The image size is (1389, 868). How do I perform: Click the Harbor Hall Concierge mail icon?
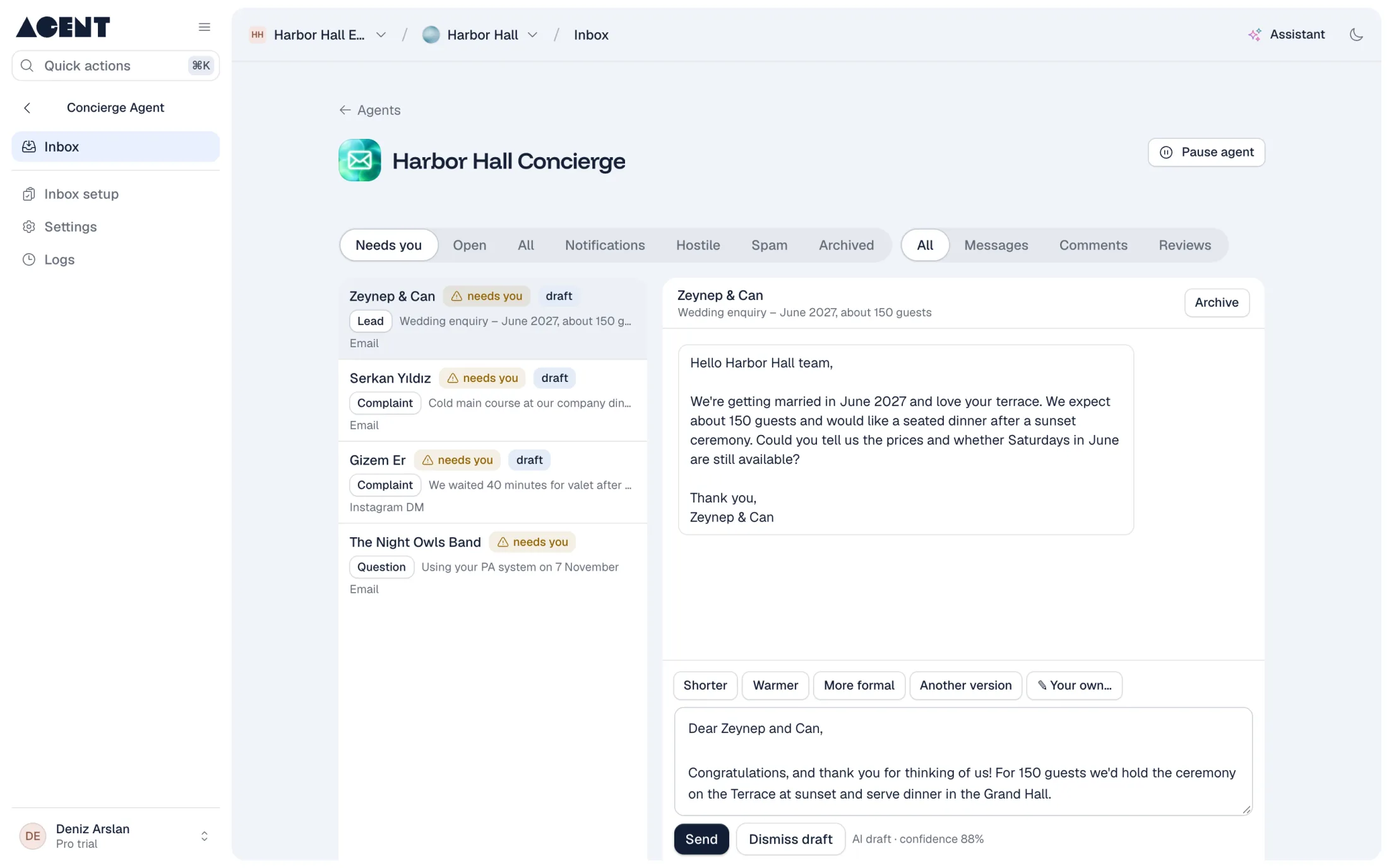(359, 160)
